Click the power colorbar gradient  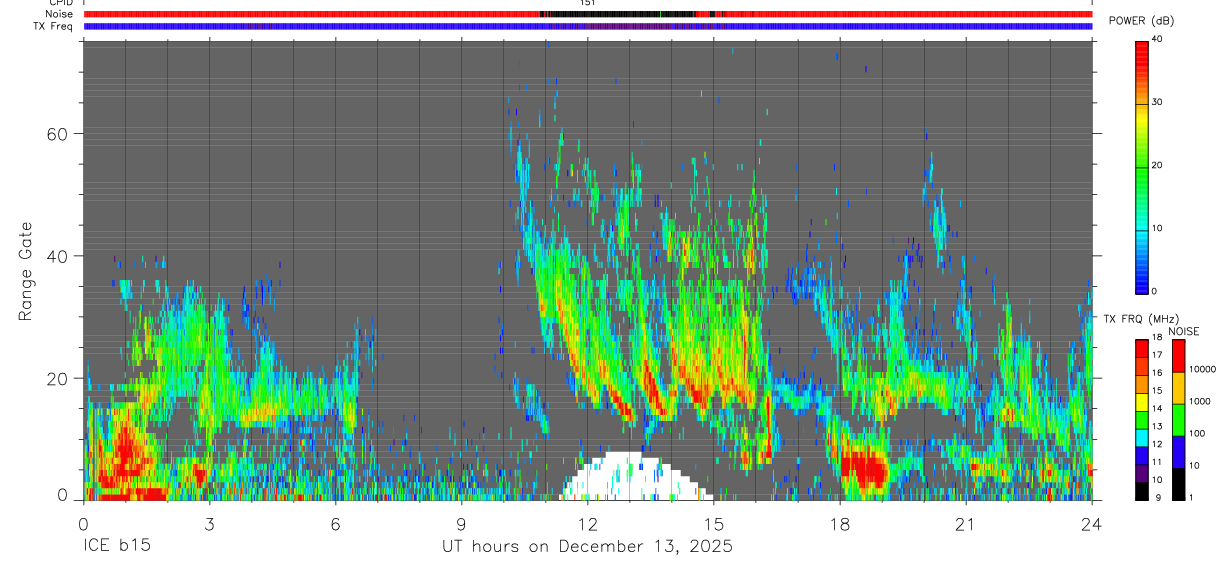[1142, 166]
